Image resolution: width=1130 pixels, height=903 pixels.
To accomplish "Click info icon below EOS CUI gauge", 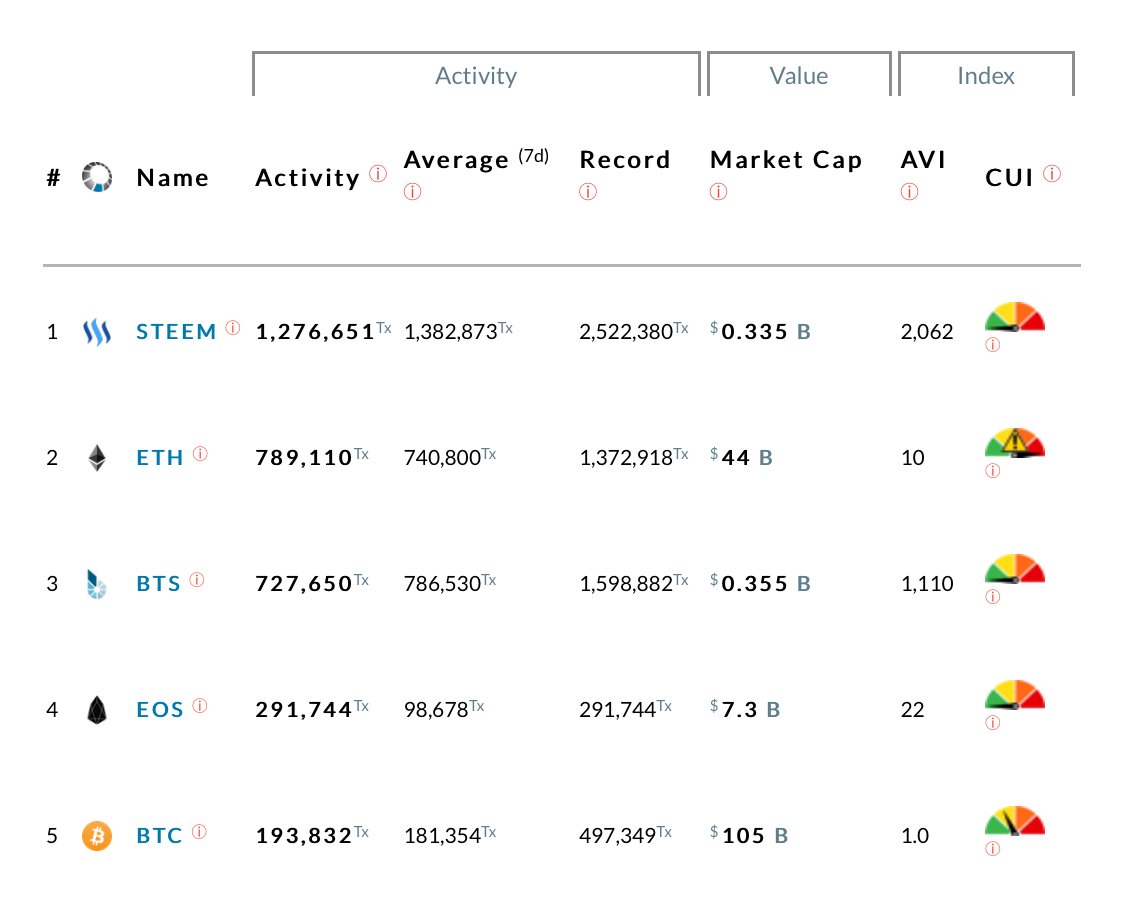I will click(x=993, y=723).
